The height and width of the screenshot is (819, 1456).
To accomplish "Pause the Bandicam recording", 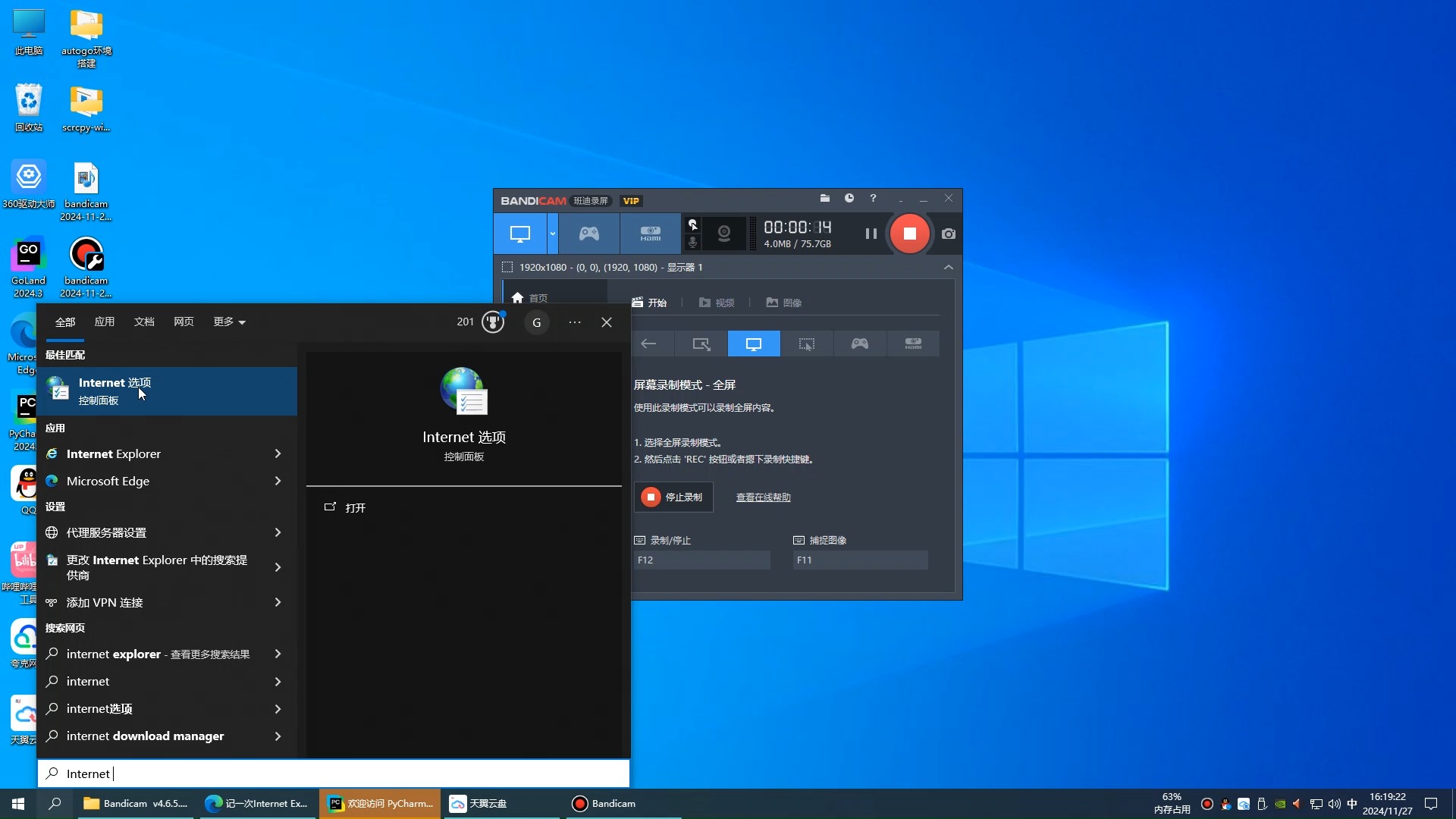I will (x=871, y=234).
